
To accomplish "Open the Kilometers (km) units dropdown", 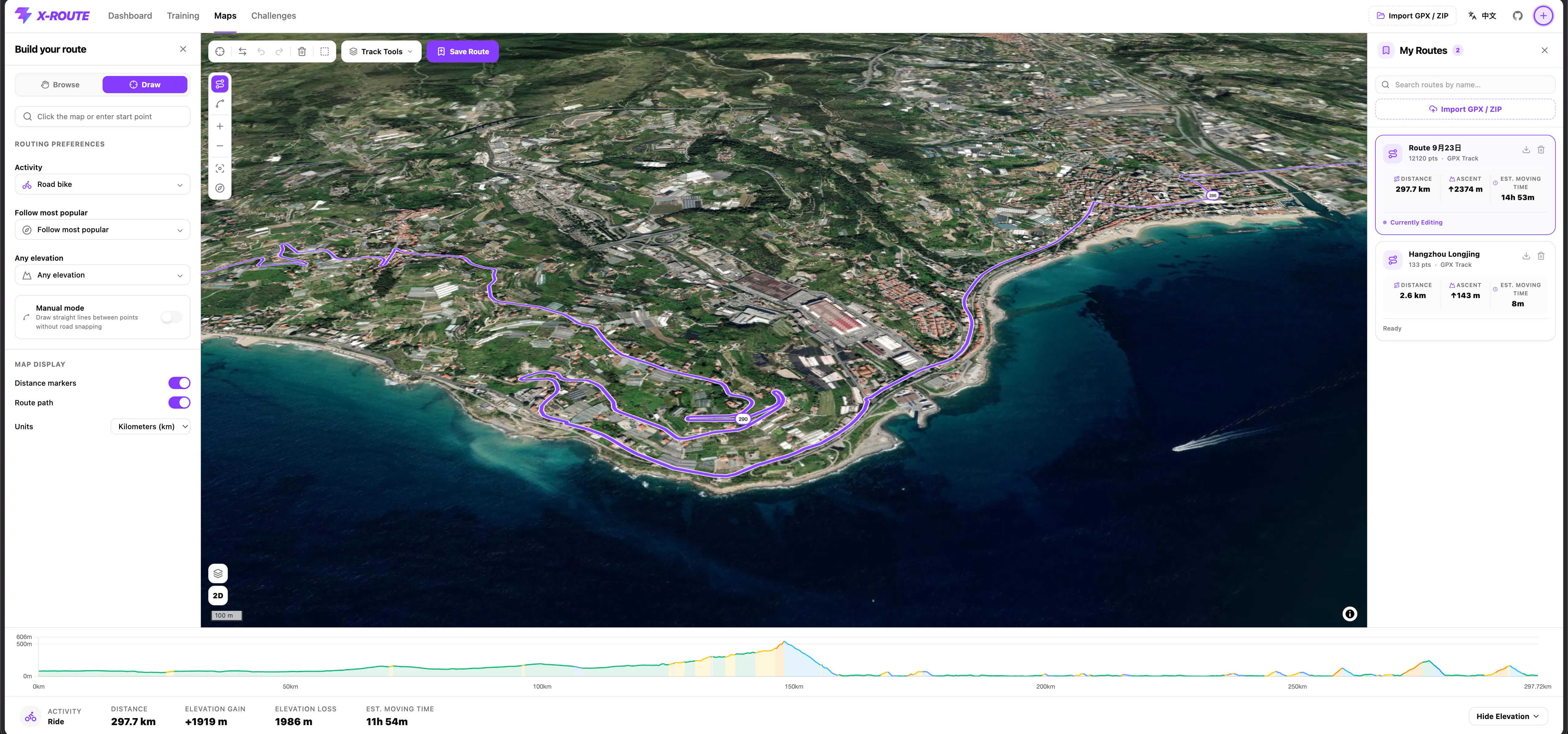I will tap(150, 426).
